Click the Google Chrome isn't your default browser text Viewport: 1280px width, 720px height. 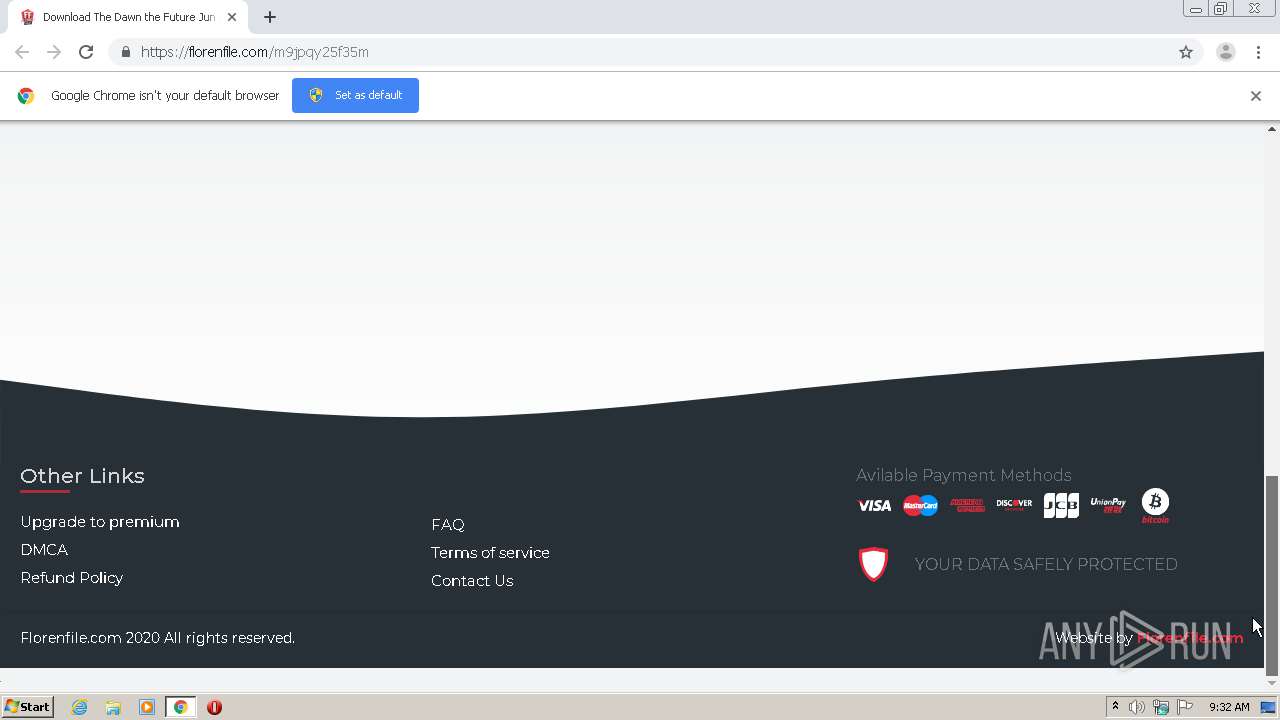[x=165, y=96]
